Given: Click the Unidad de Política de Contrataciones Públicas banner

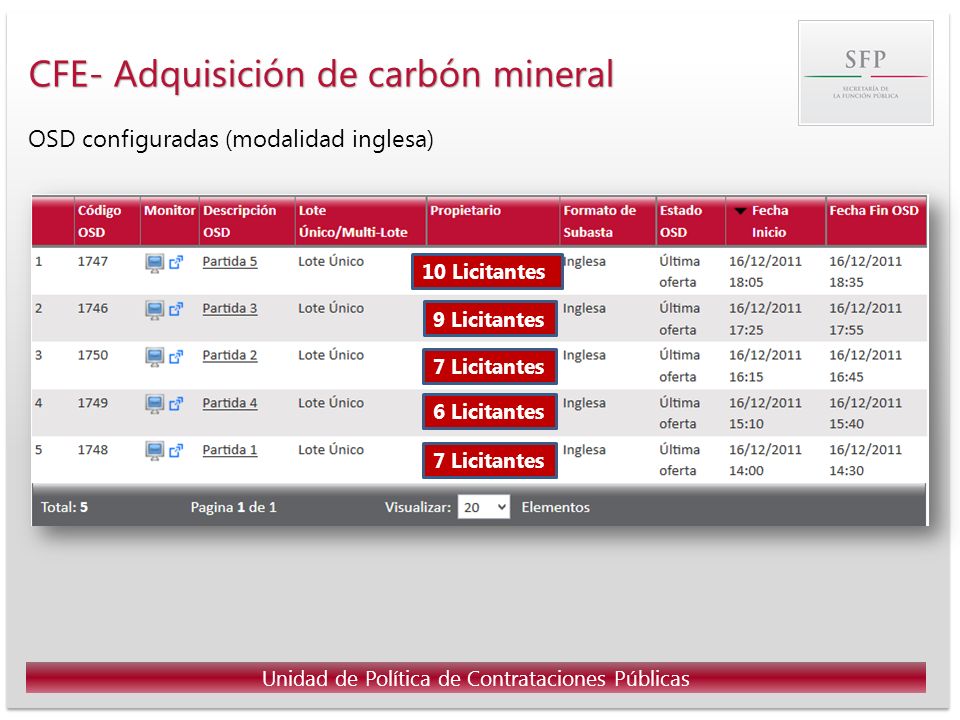Looking at the screenshot, I should pos(476,678).
